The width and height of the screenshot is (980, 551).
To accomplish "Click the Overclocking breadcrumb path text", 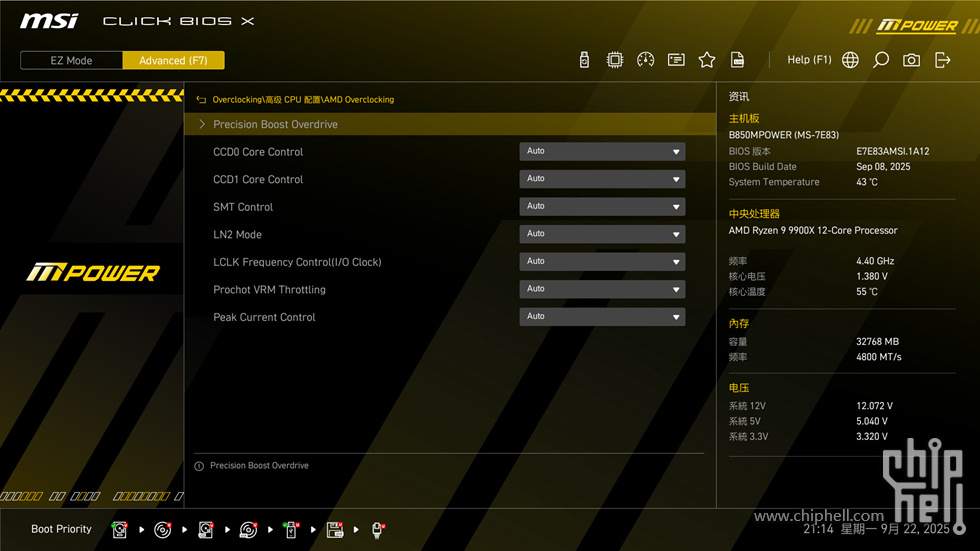I will click(303, 100).
